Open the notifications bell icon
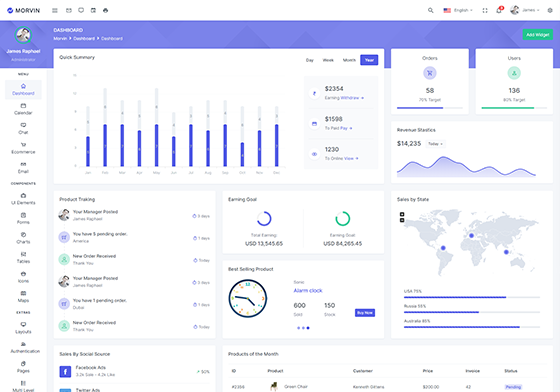 coord(499,10)
